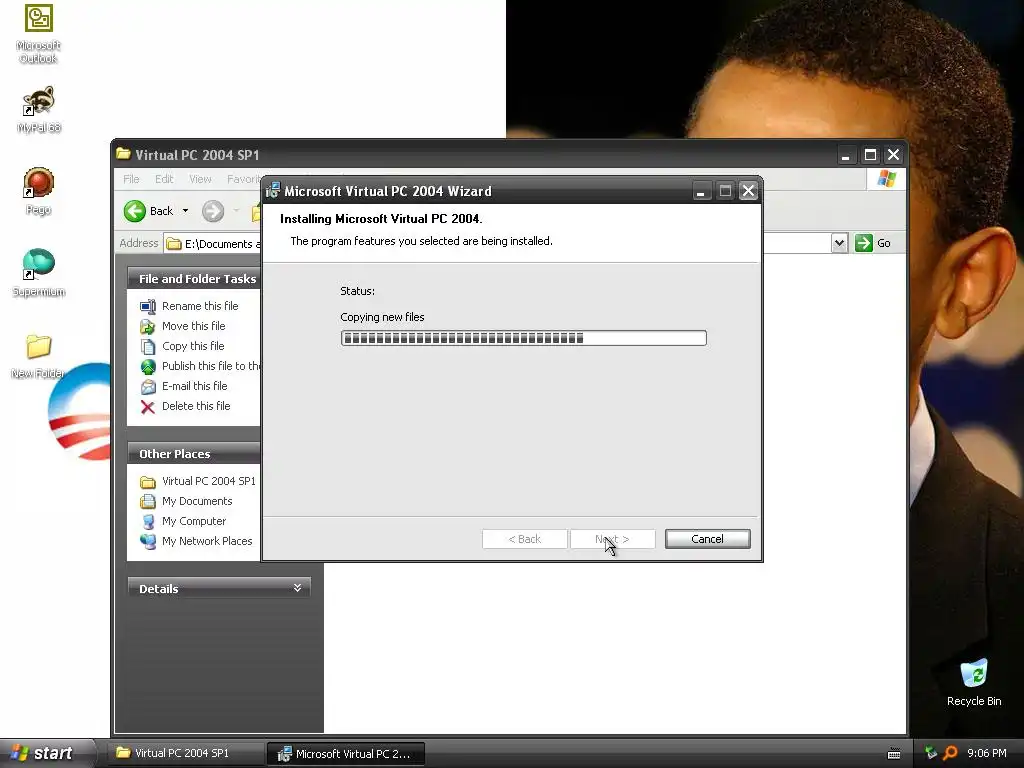This screenshot has width=1024, height=768.
Task: Click the Copying new files status text
Action: tap(382, 317)
